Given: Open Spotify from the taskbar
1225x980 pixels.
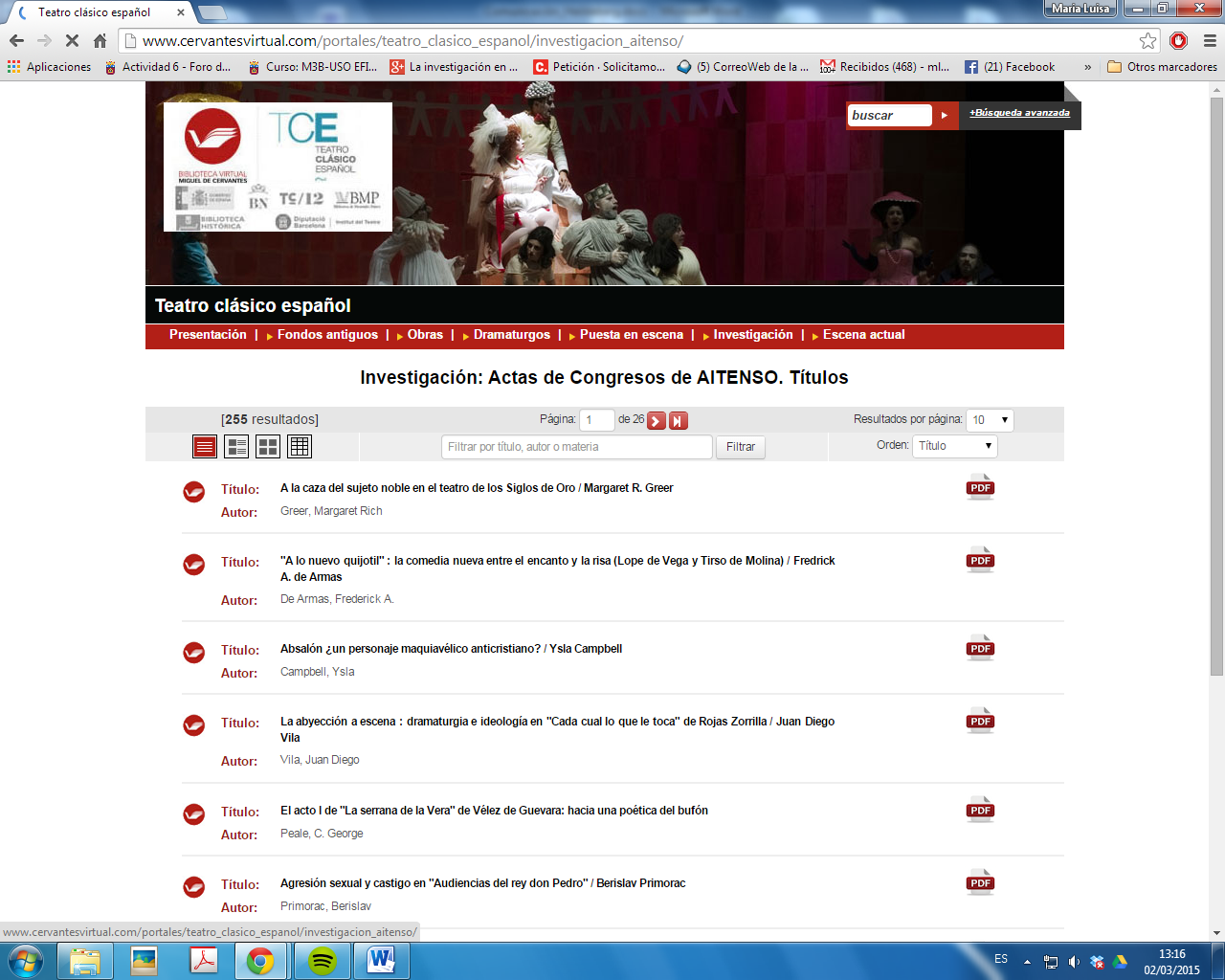Looking at the screenshot, I should 323,961.
